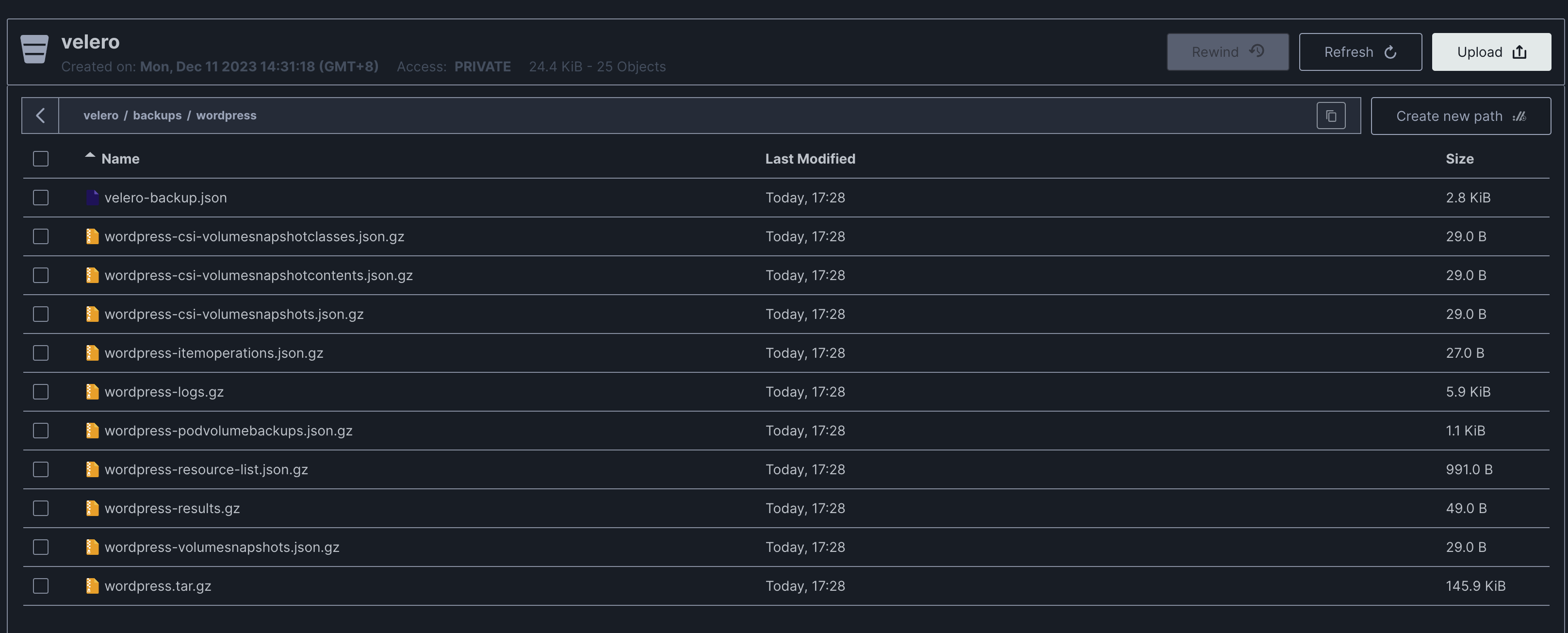Click the velero bucket icon
Image resolution: width=1568 pixels, height=633 pixels.
[x=34, y=49]
